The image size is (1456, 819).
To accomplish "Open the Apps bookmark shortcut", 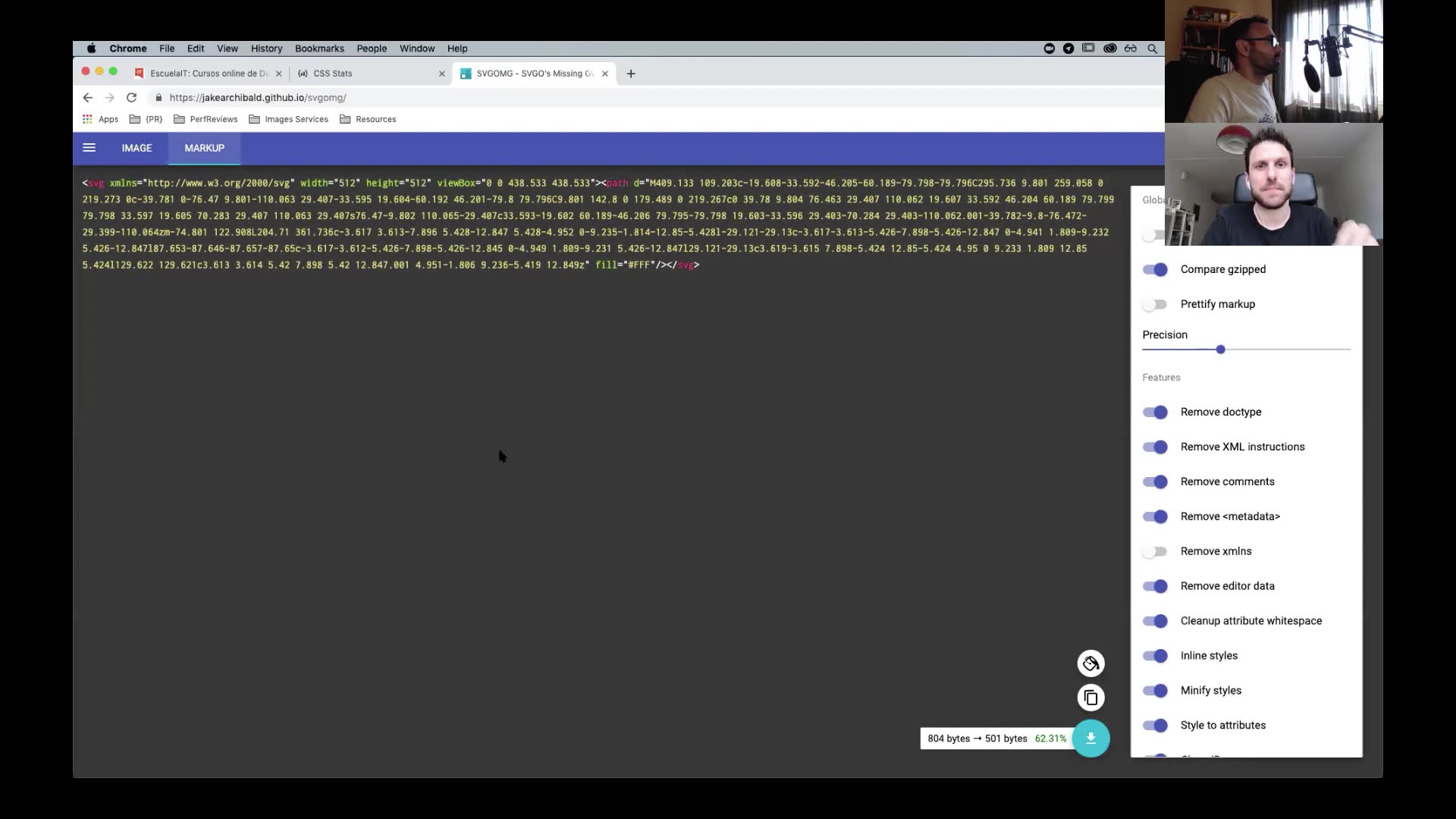I will (x=100, y=119).
